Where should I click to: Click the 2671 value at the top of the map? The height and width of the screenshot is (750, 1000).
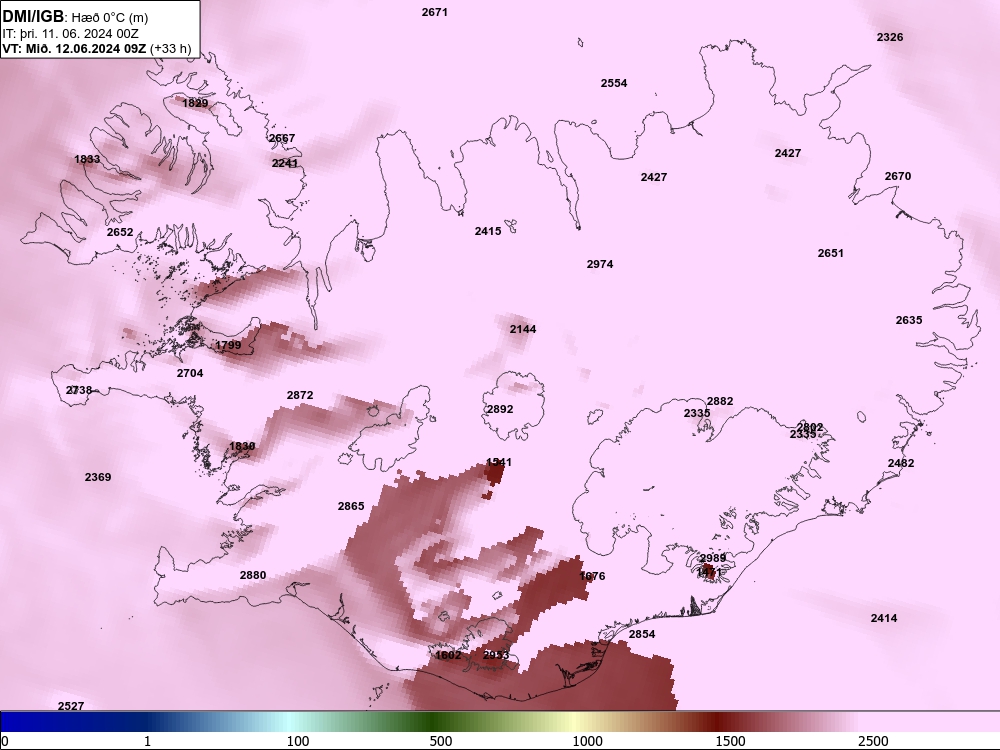pyautogui.click(x=435, y=12)
